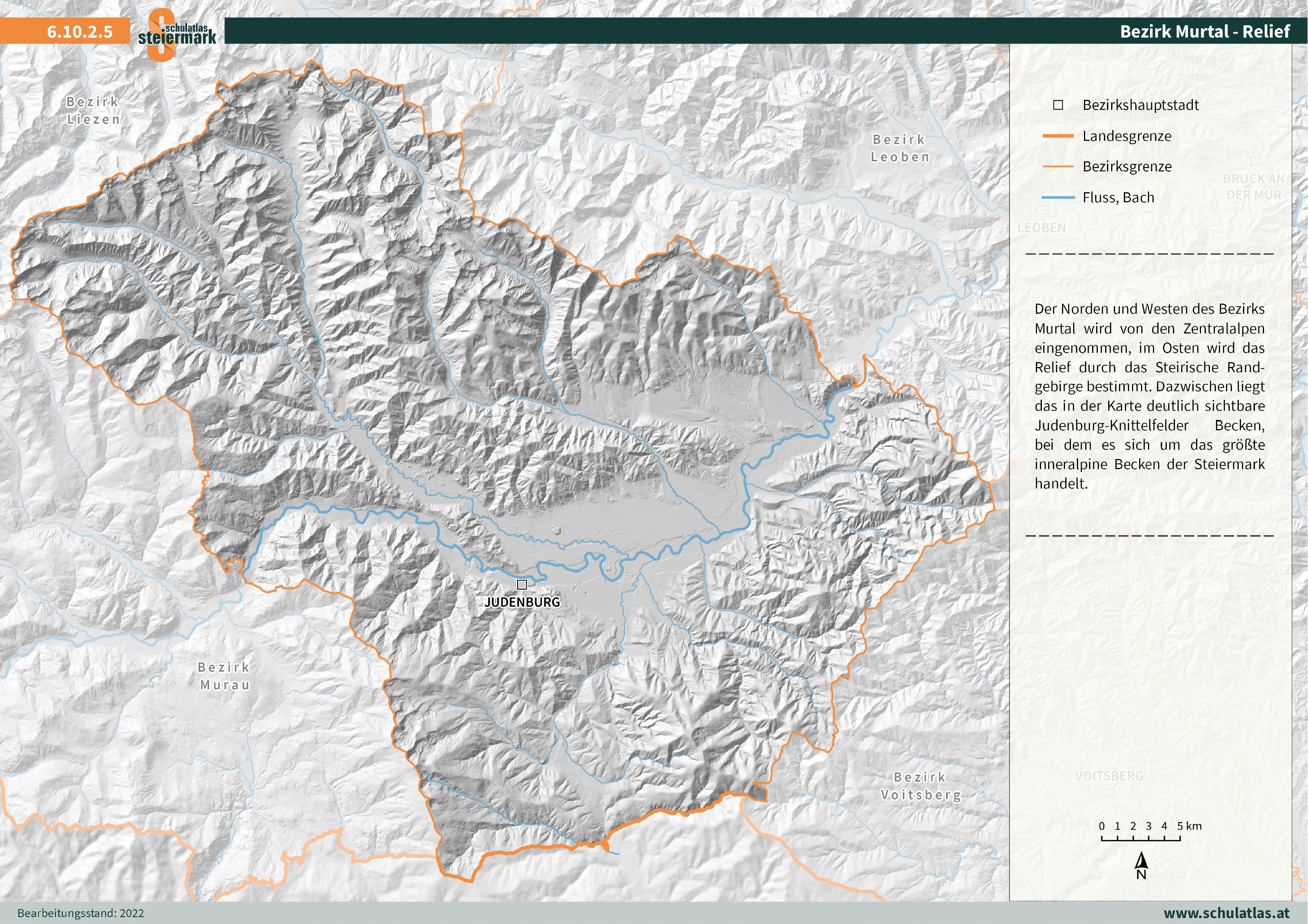Viewport: 1308px width, 924px height.
Task: Click the JUDENBURG city label
Action: [x=522, y=602]
